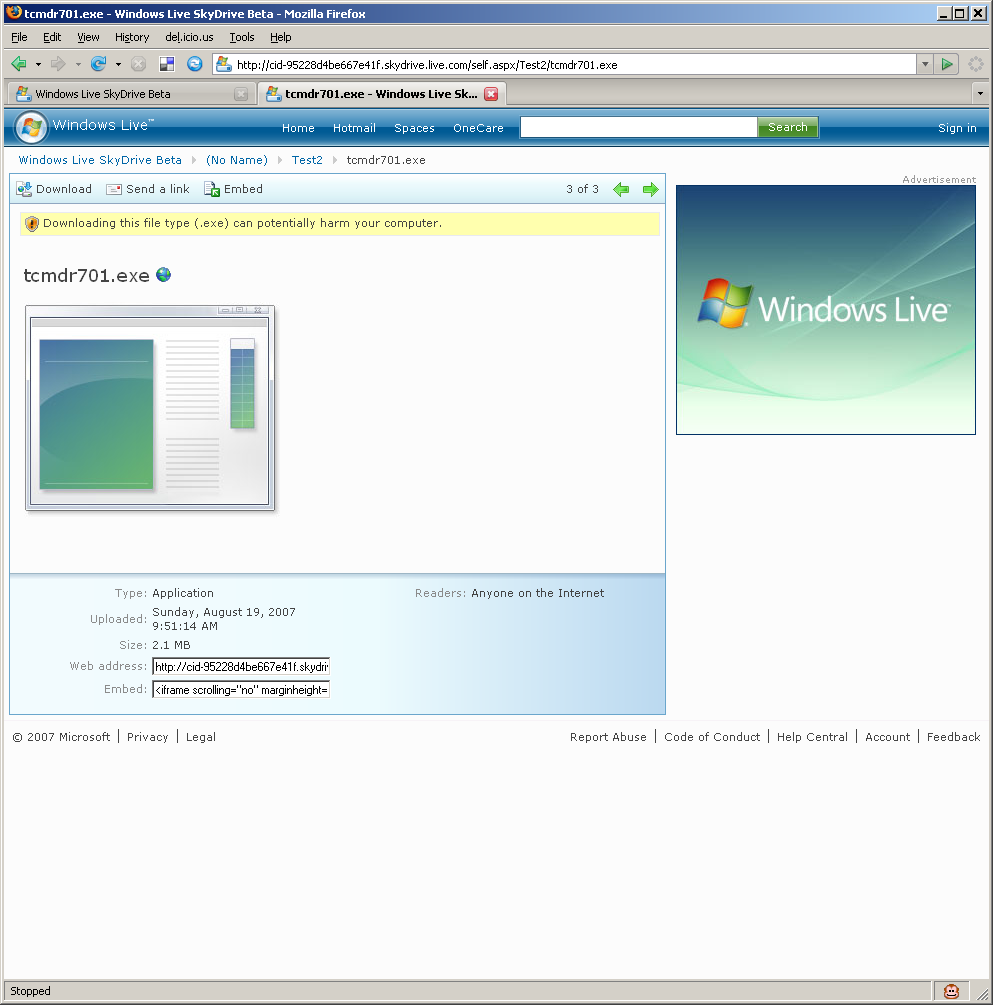Go to Windows Live Home link
Viewport: 993px width, 1005px height.
298,128
